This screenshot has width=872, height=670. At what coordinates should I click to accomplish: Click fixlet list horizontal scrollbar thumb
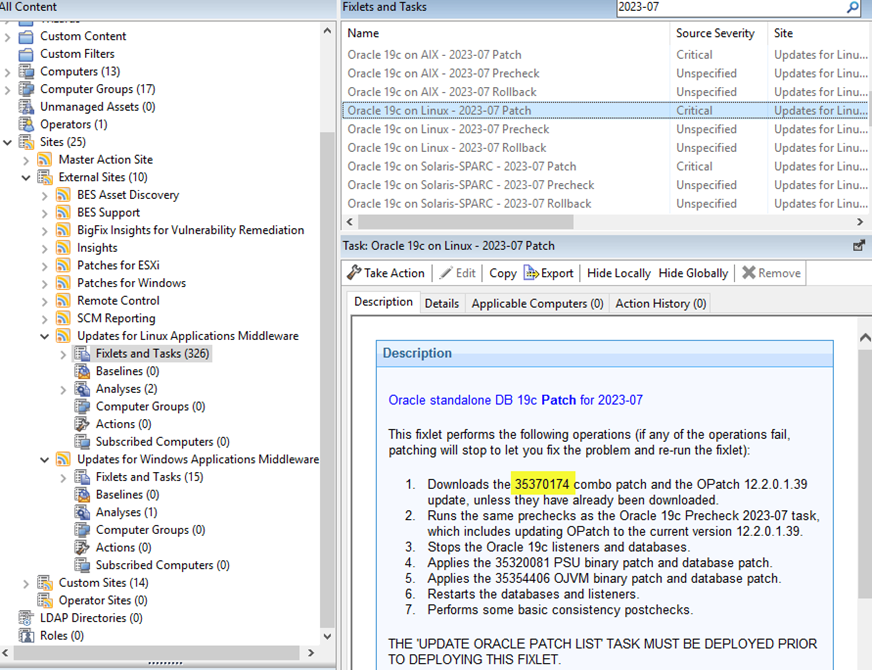(x=465, y=222)
